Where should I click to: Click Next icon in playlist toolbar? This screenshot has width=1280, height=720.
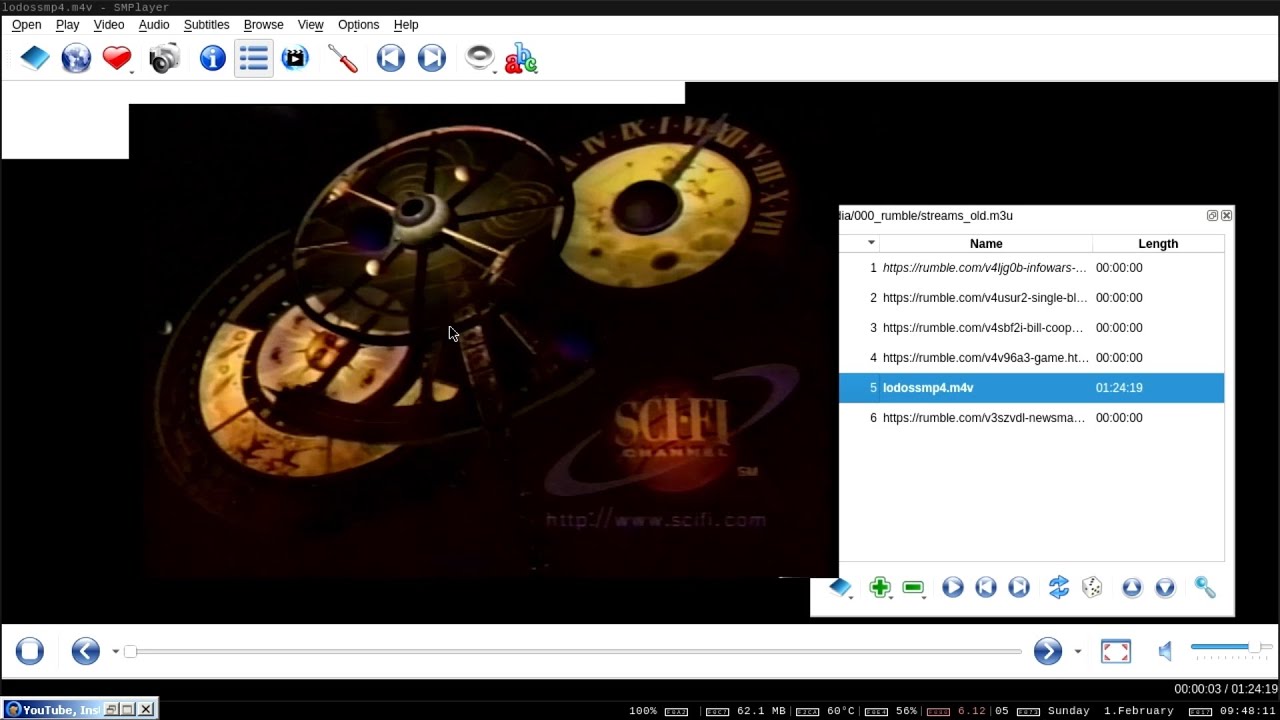point(1019,588)
